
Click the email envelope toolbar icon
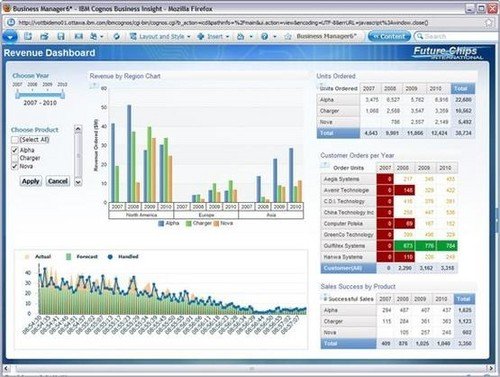[79, 36]
